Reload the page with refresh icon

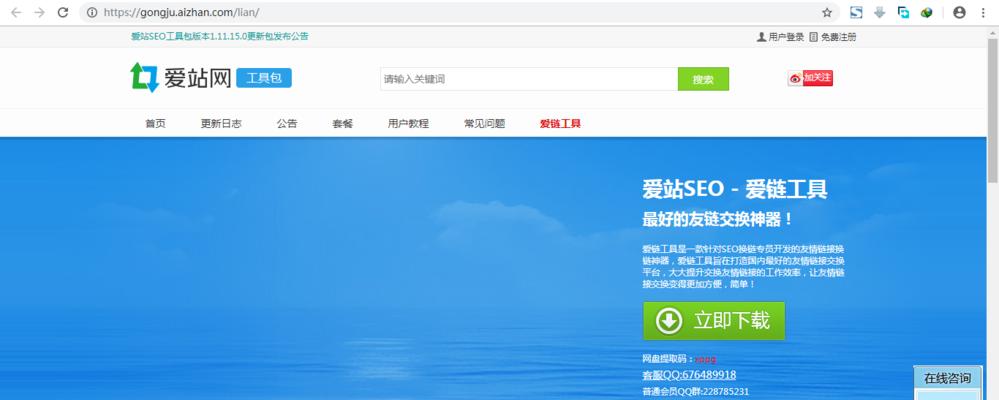pos(62,12)
